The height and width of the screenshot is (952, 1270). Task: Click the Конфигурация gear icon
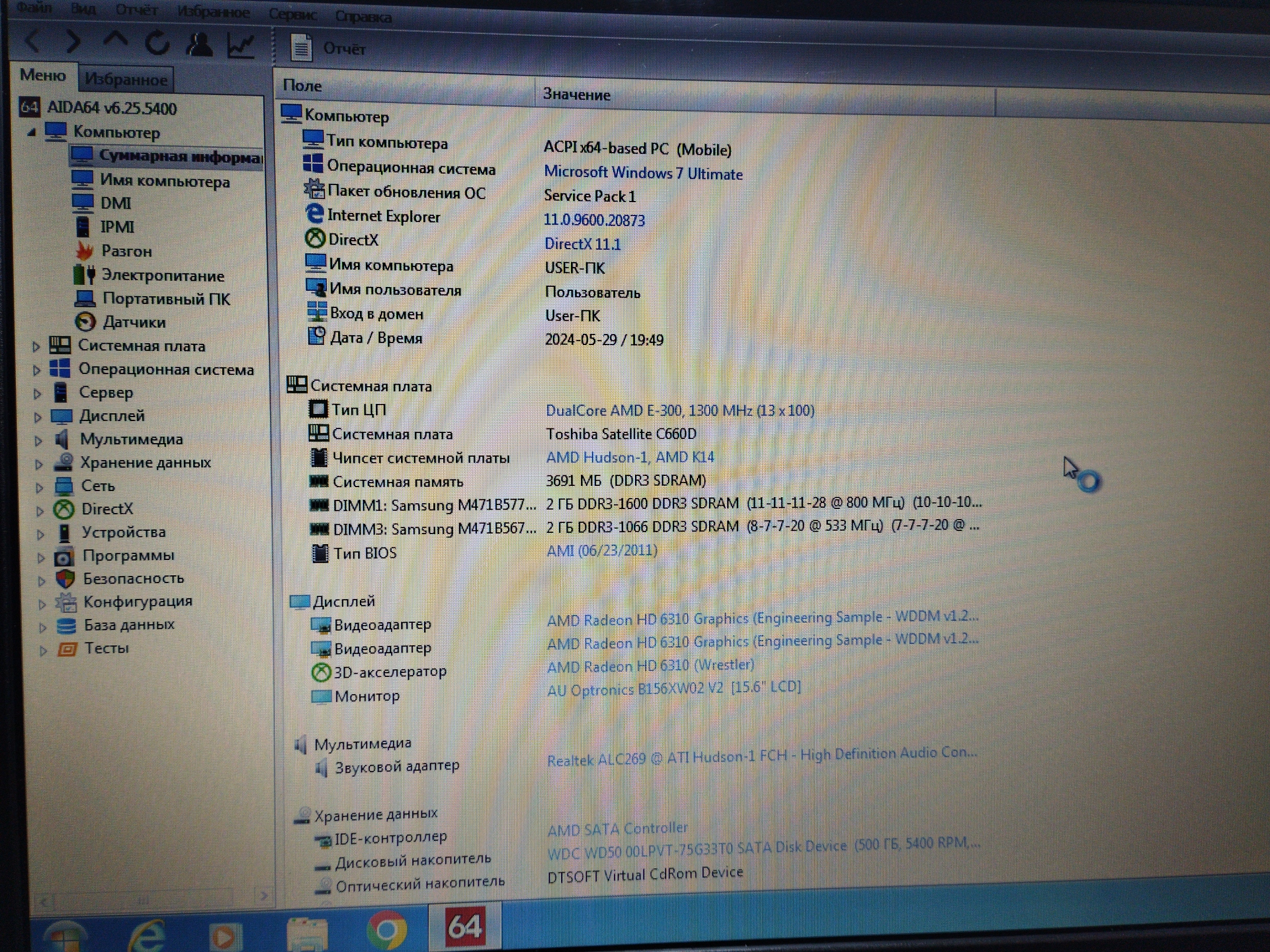click(65, 602)
